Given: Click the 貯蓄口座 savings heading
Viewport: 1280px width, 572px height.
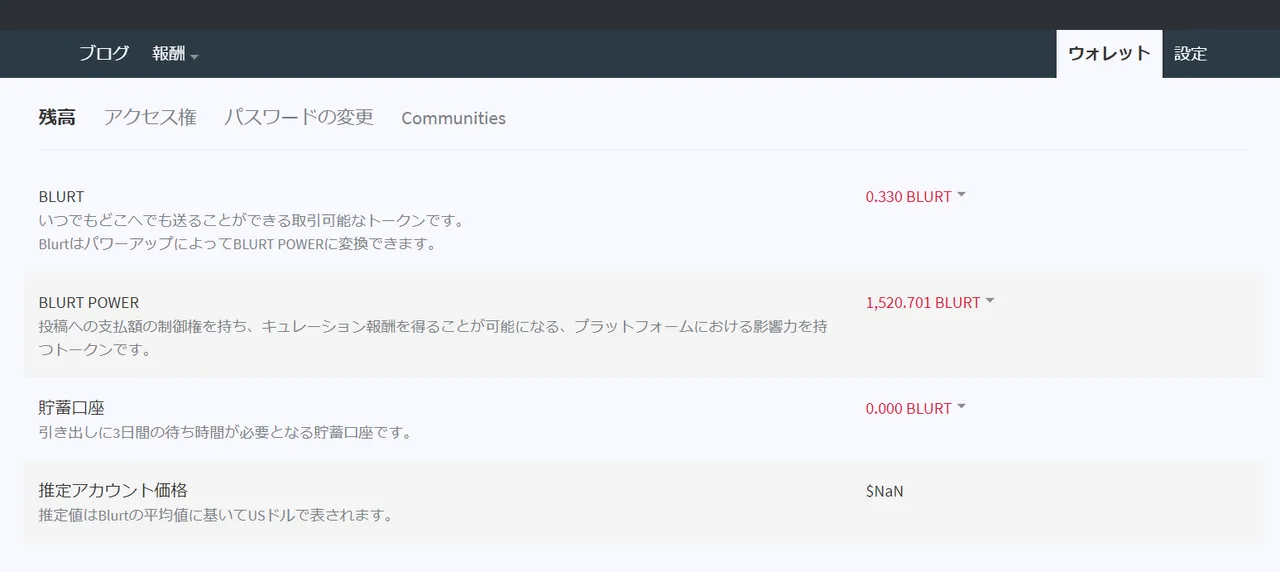Looking at the screenshot, I should (72, 408).
